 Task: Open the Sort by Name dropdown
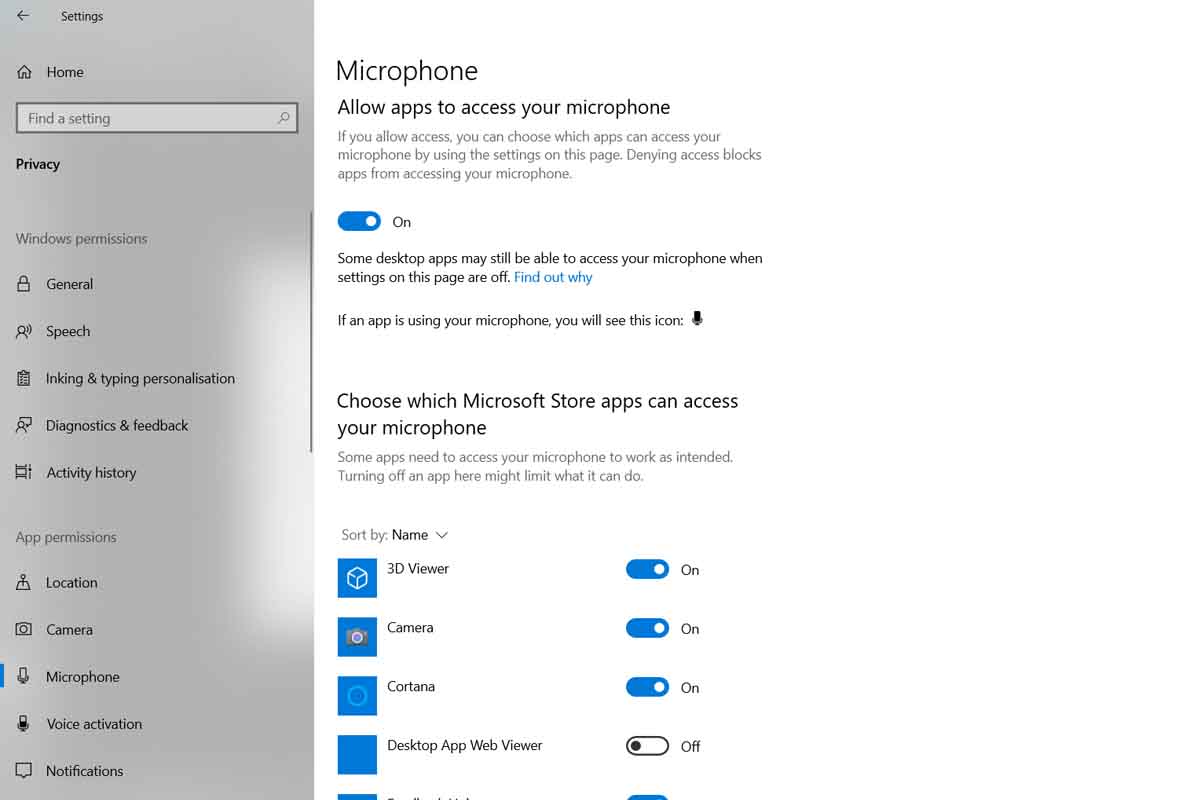395,535
